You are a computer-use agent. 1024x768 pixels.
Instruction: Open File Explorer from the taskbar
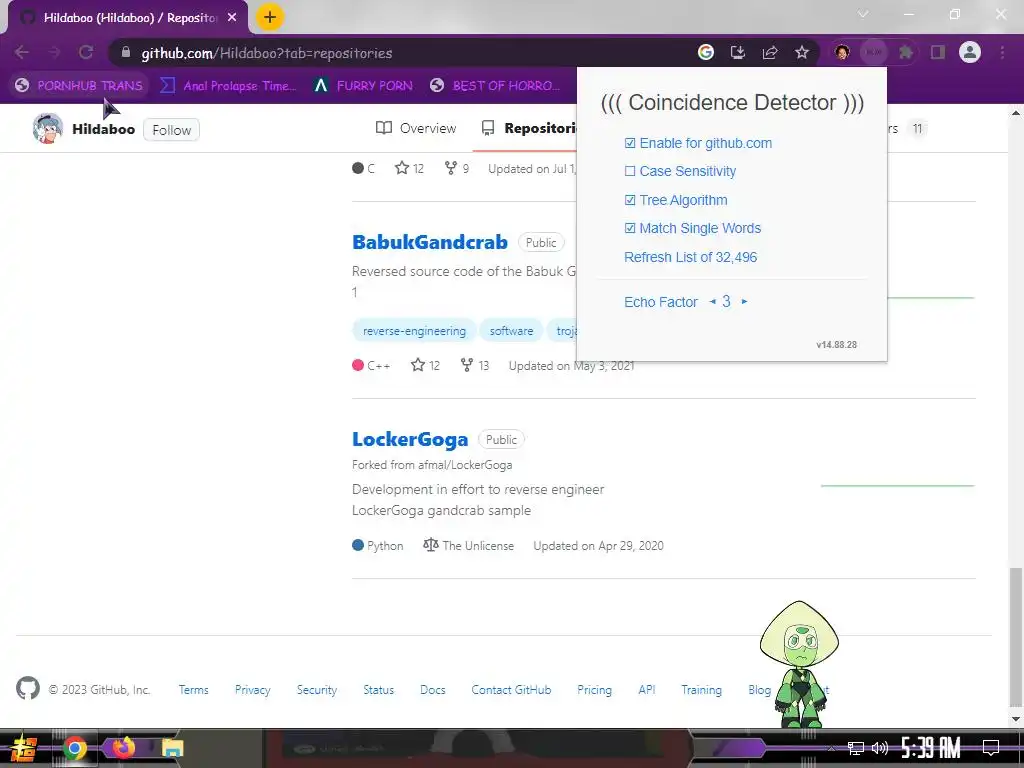click(172, 748)
